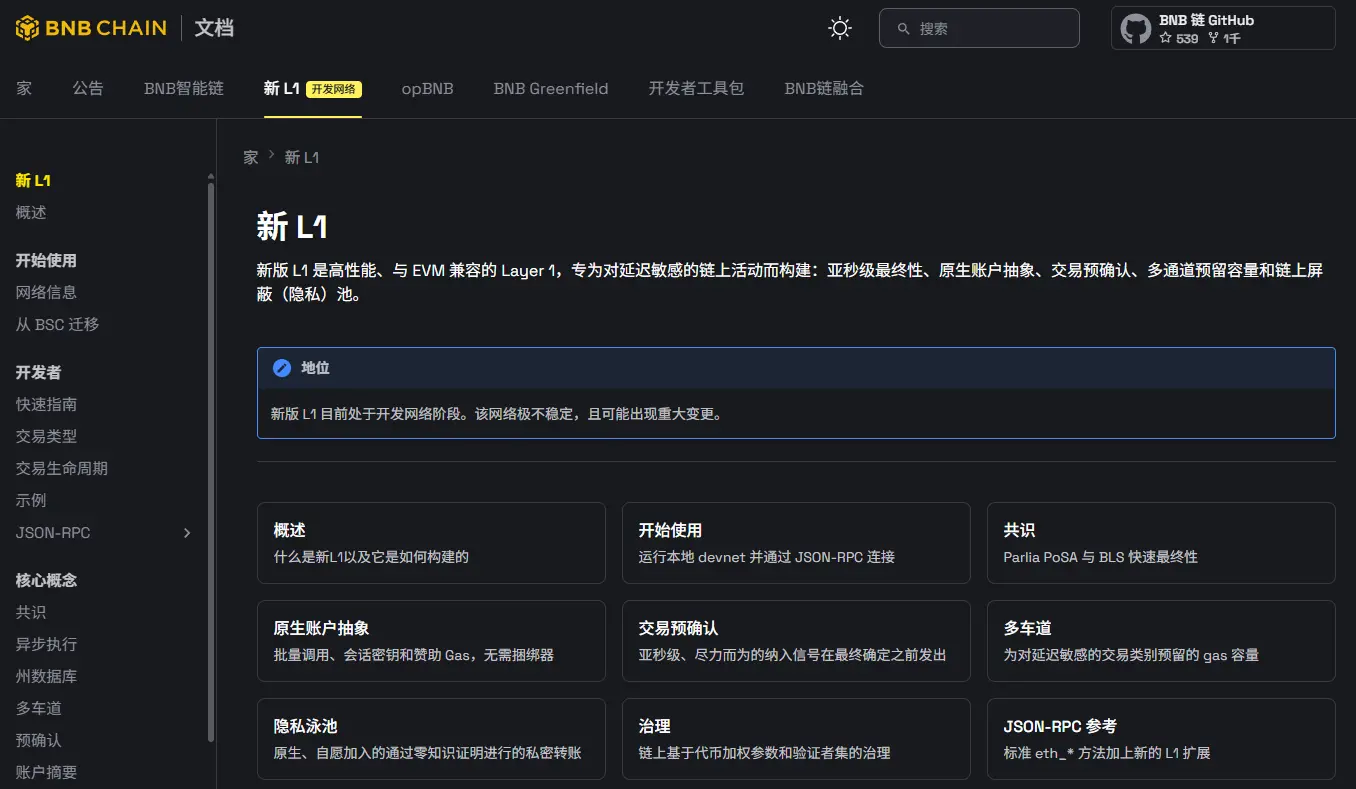Viewport: 1356px width, 789px height.
Task: Open 快速指南 sidebar link
Action: (x=46, y=404)
